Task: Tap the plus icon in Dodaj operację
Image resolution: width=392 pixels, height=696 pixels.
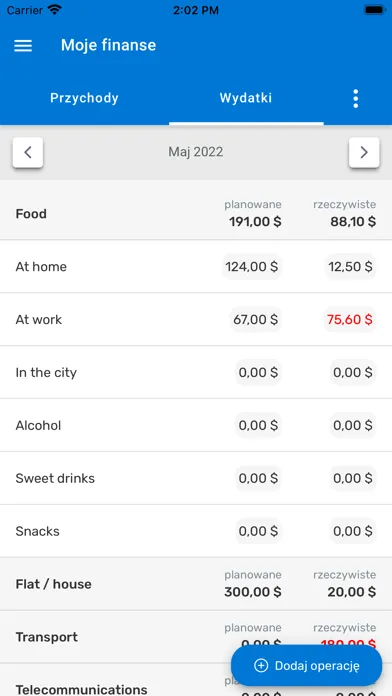Action: (261, 666)
